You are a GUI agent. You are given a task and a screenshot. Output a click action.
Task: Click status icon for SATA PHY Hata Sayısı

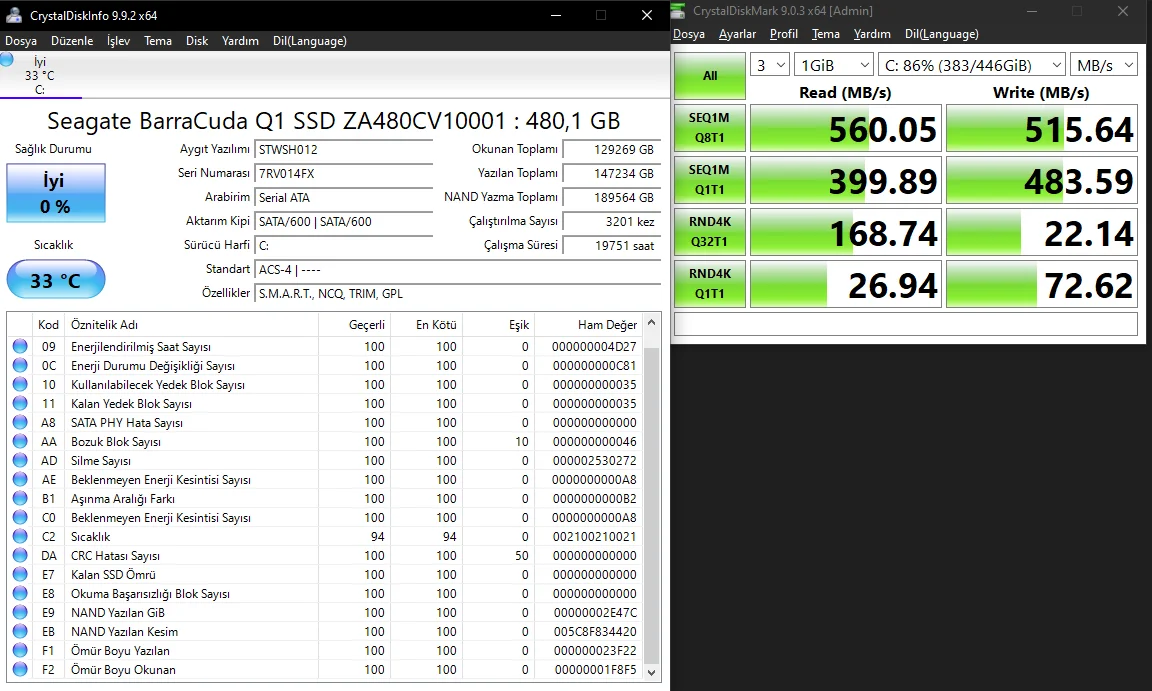20,423
